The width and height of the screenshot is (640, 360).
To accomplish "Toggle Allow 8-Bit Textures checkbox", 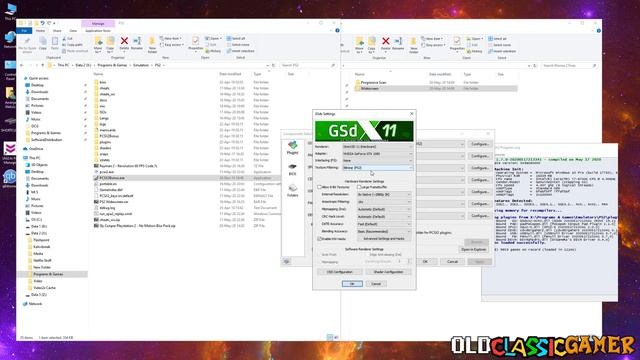I will coord(320,187).
